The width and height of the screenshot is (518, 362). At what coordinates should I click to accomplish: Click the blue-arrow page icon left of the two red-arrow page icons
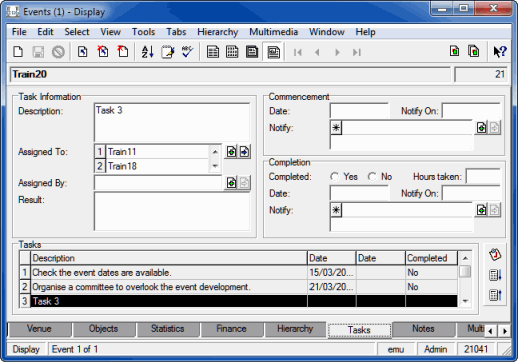coord(83,52)
